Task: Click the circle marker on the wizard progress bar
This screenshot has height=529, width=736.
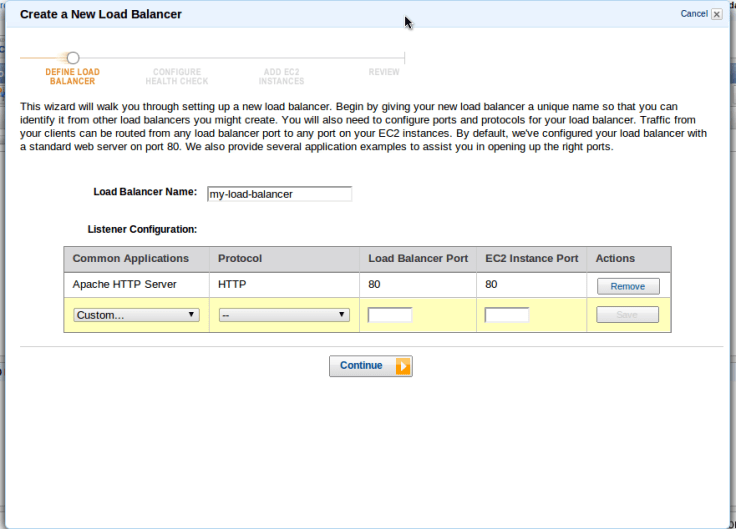Action: 73,58
